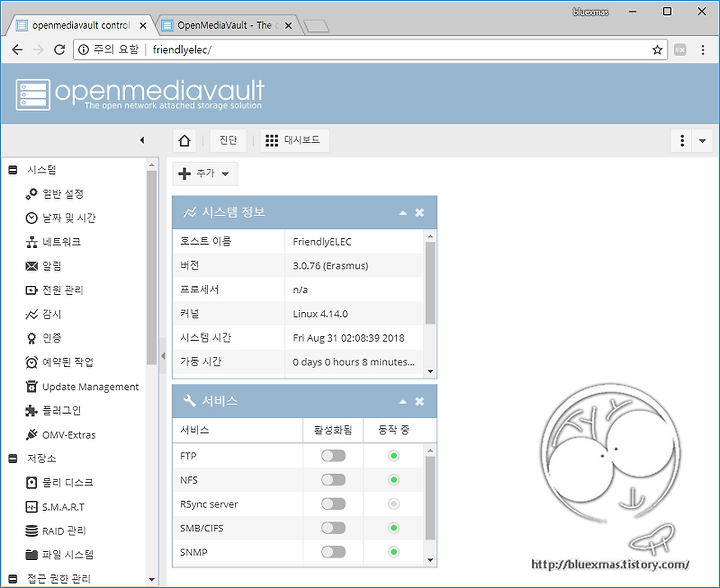Click the bluexmas profile button
The width and height of the screenshot is (720, 588).
(591, 12)
